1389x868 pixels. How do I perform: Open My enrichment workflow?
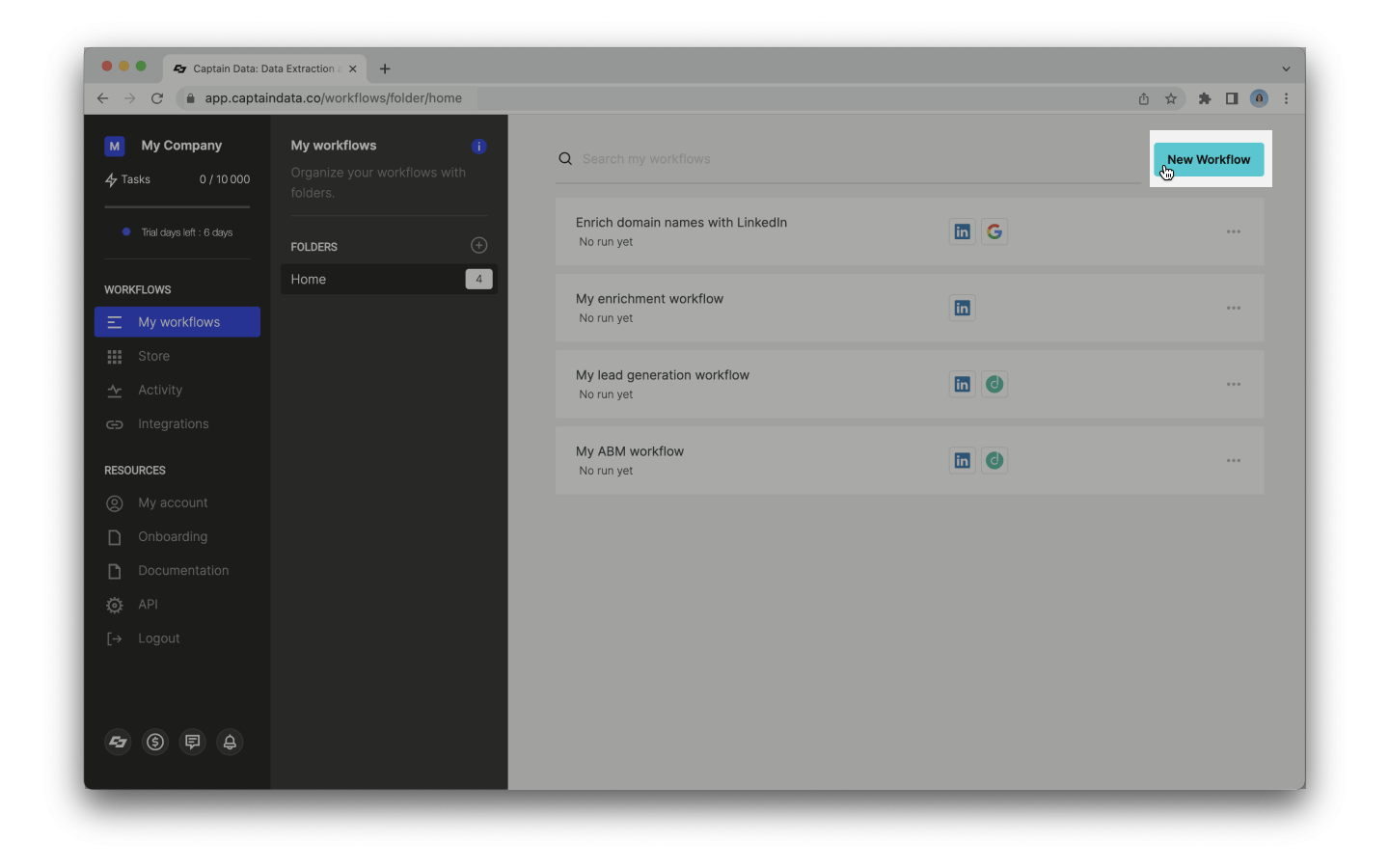[910, 308]
